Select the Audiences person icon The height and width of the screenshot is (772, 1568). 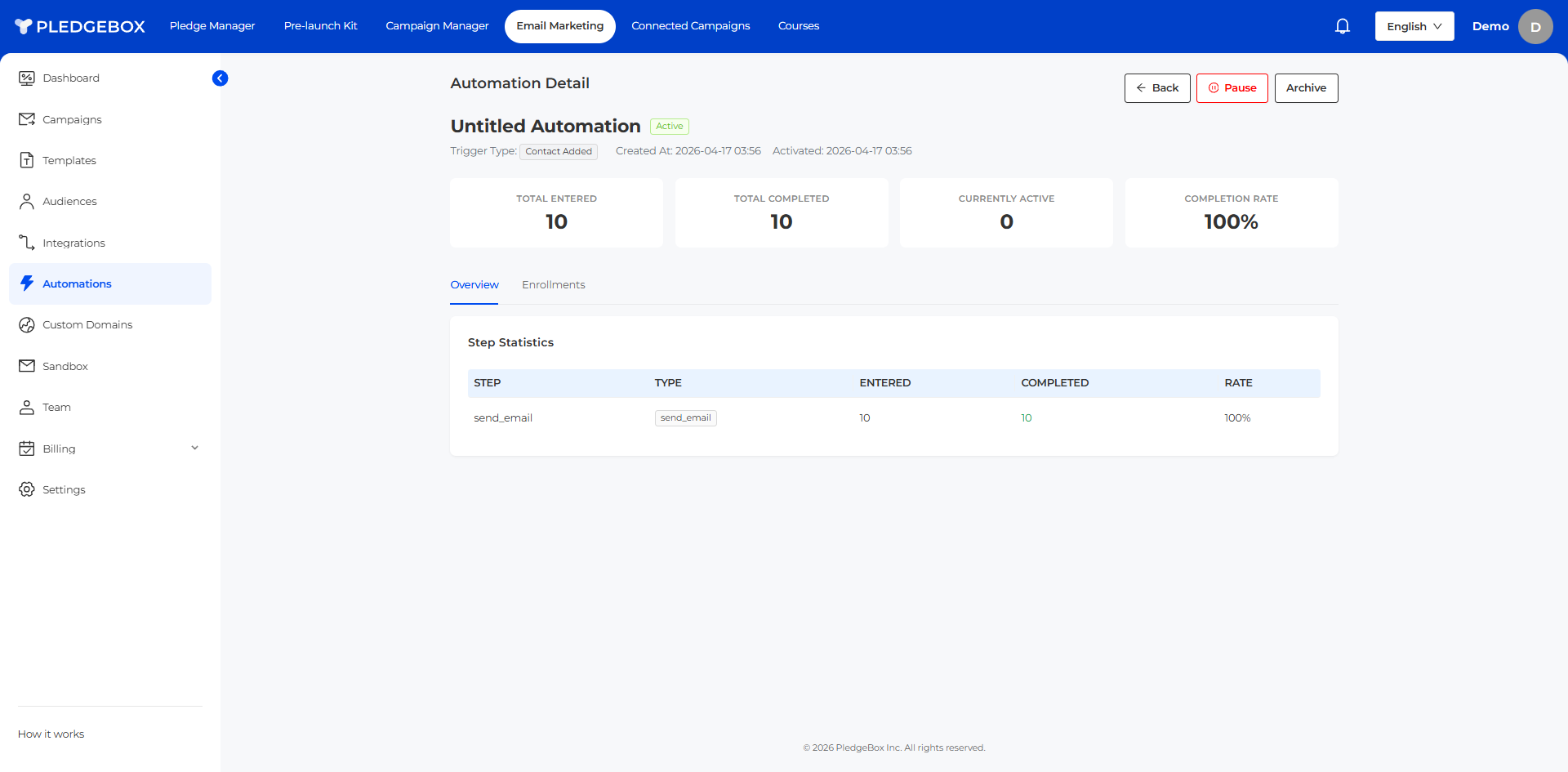(x=27, y=202)
